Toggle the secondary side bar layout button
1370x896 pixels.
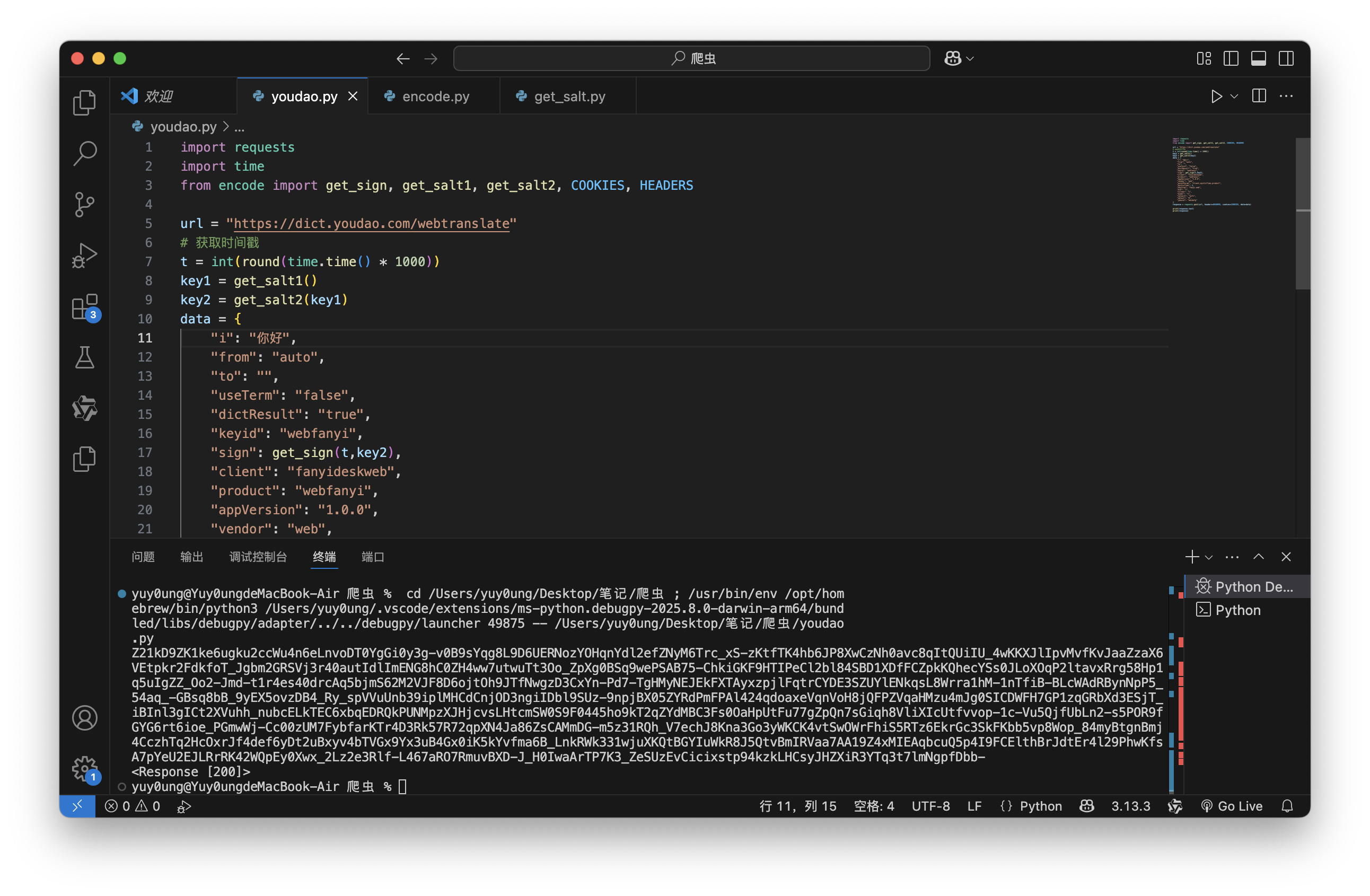click(x=1286, y=58)
